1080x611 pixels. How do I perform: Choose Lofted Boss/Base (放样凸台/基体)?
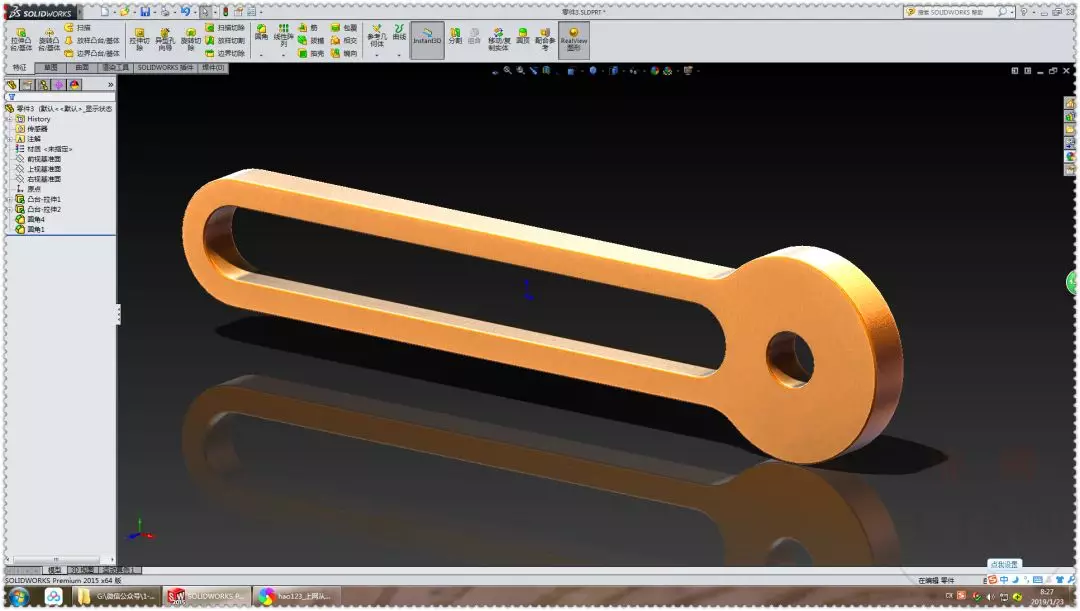[92, 41]
